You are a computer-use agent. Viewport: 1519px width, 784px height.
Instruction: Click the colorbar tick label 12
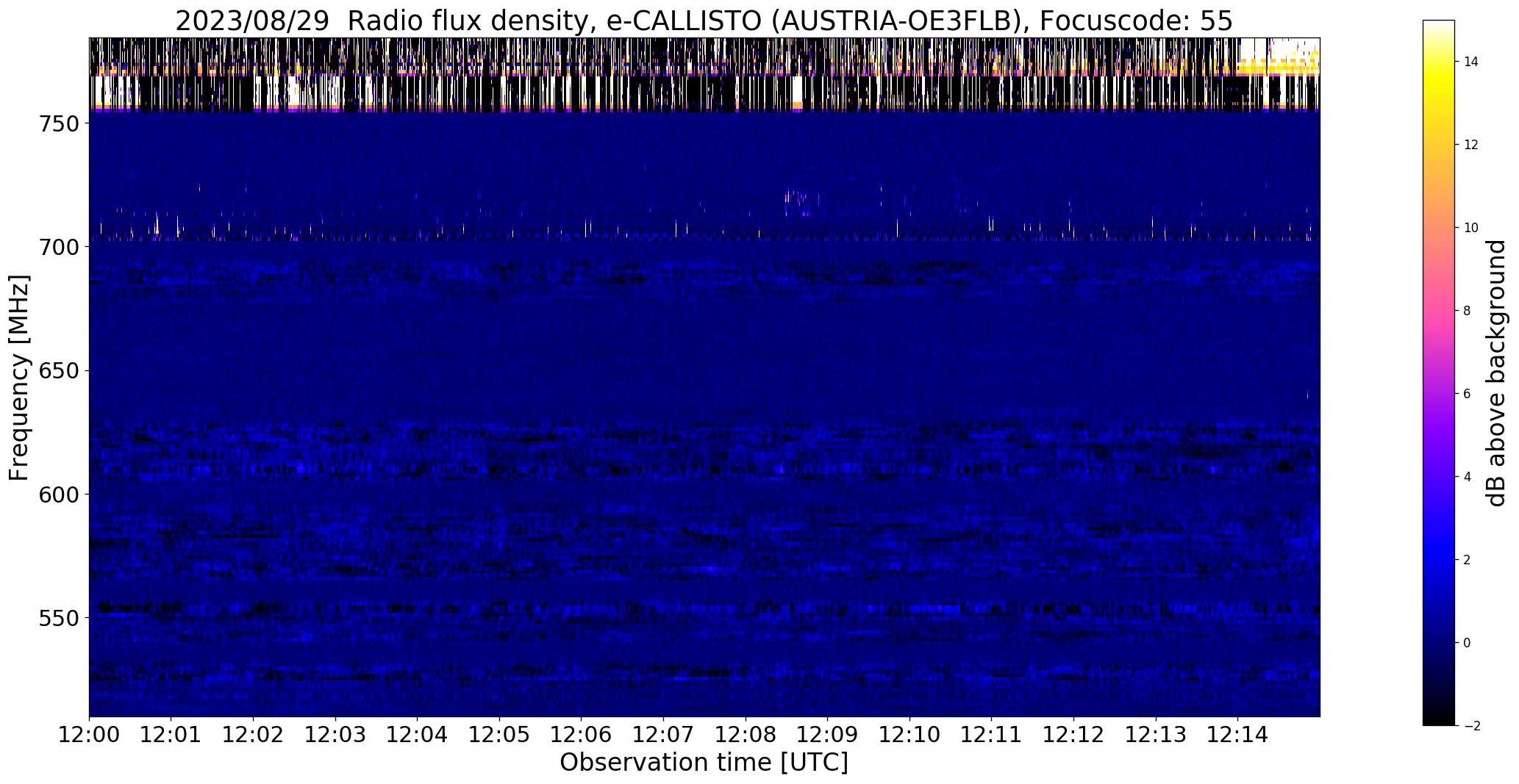(x=1471, y=145)
